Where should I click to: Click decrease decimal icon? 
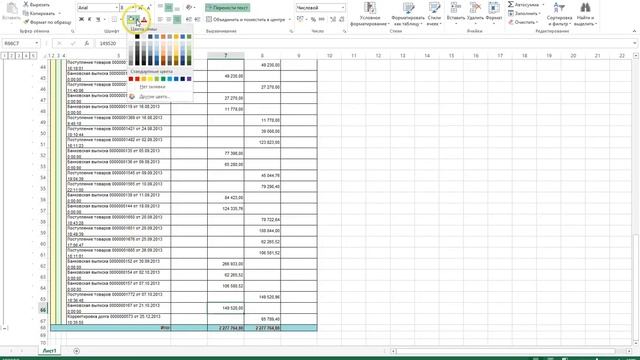click(342, 19)
